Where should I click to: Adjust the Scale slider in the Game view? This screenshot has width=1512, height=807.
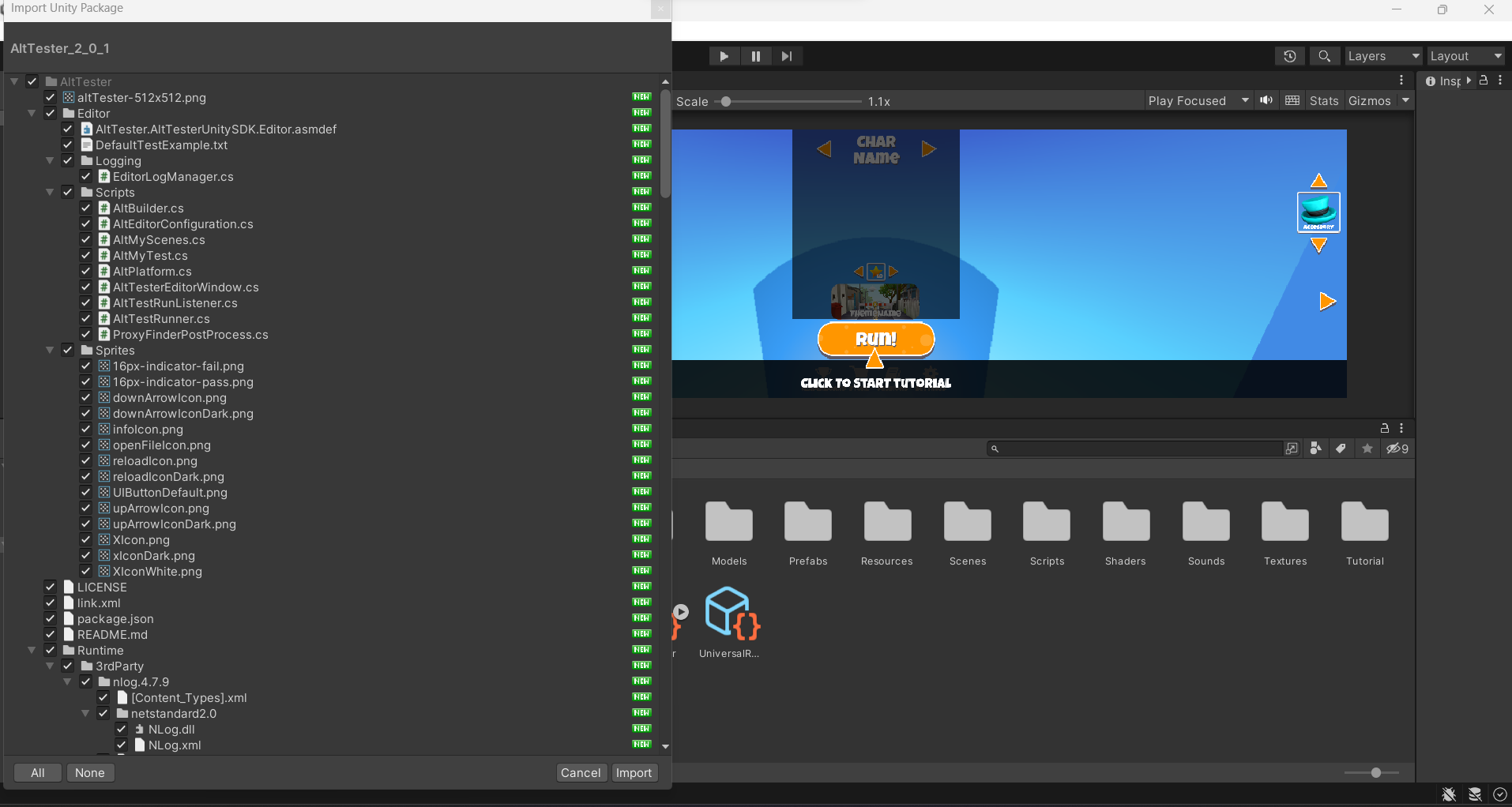[724, 101]
